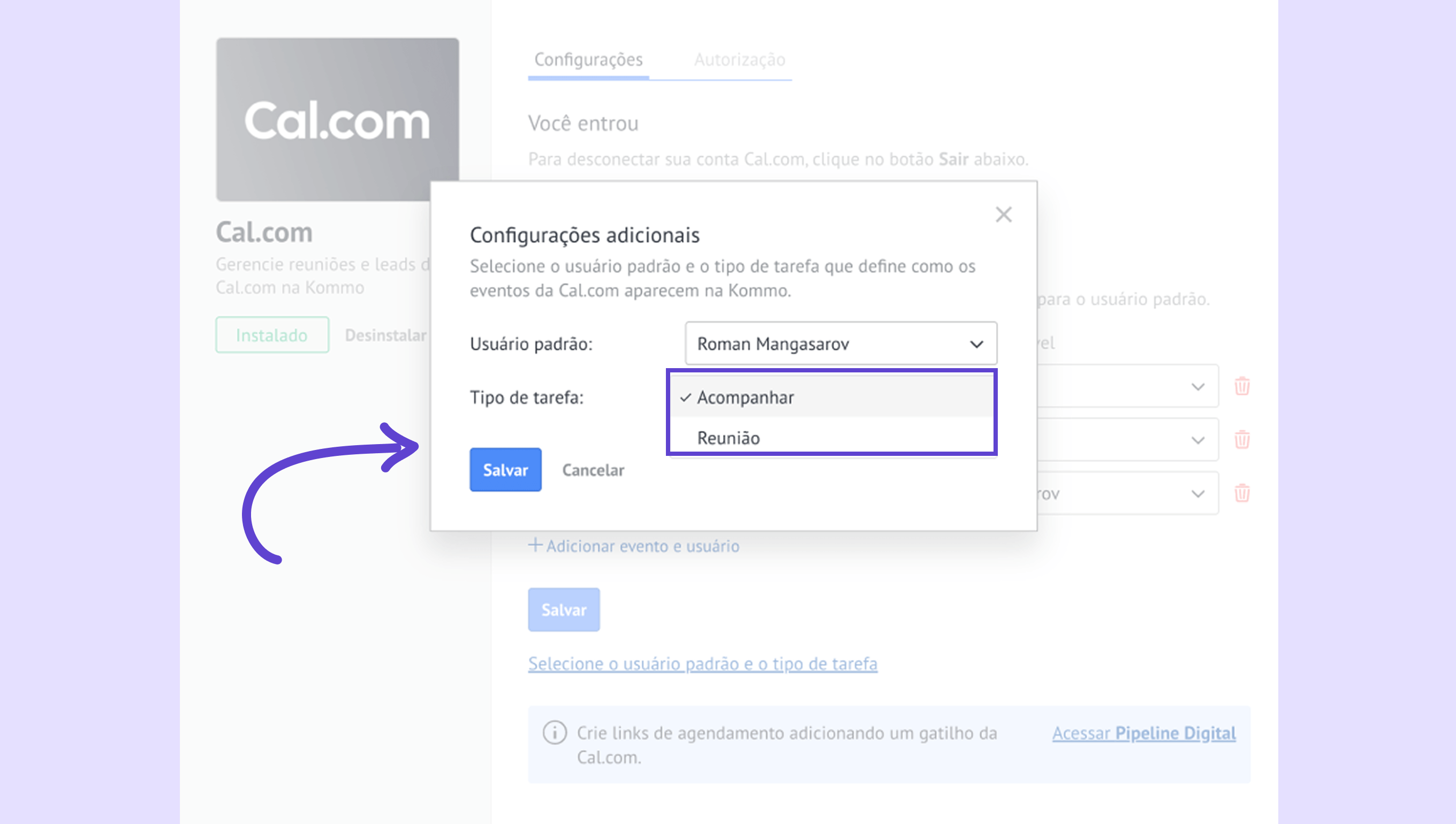Delete the first event row trash icon
Viewport: 1456px width, 824px height.
pos(1242,386)
